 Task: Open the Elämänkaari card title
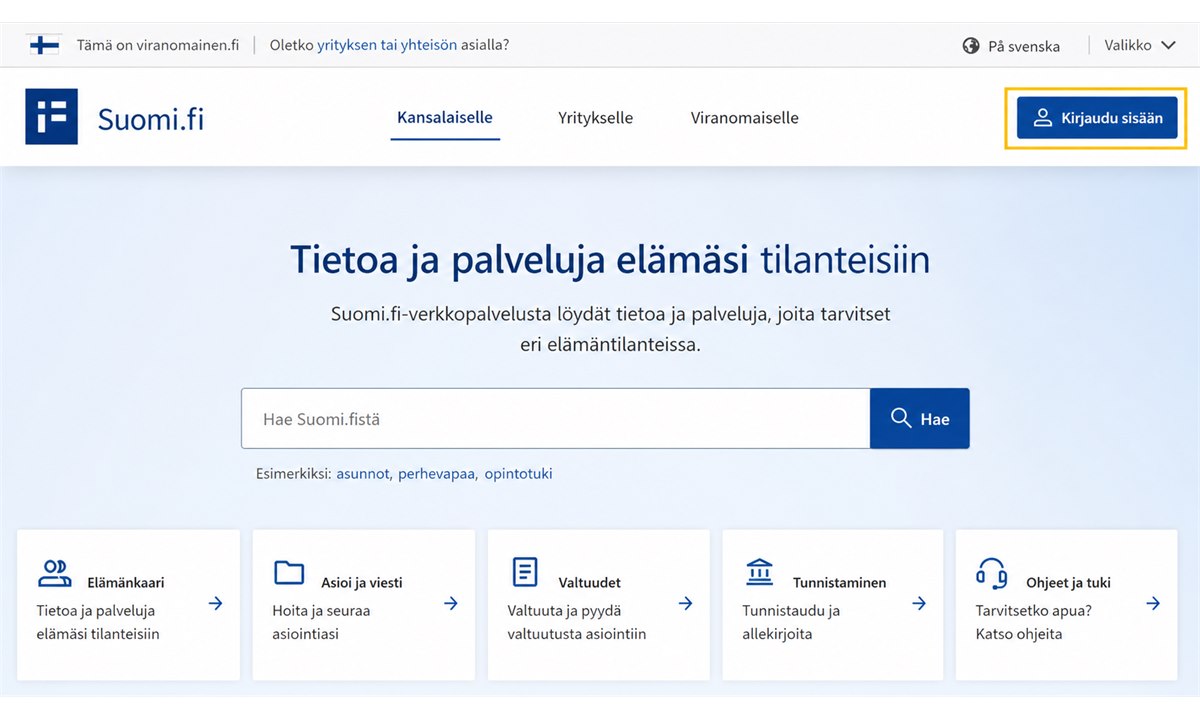126,583
